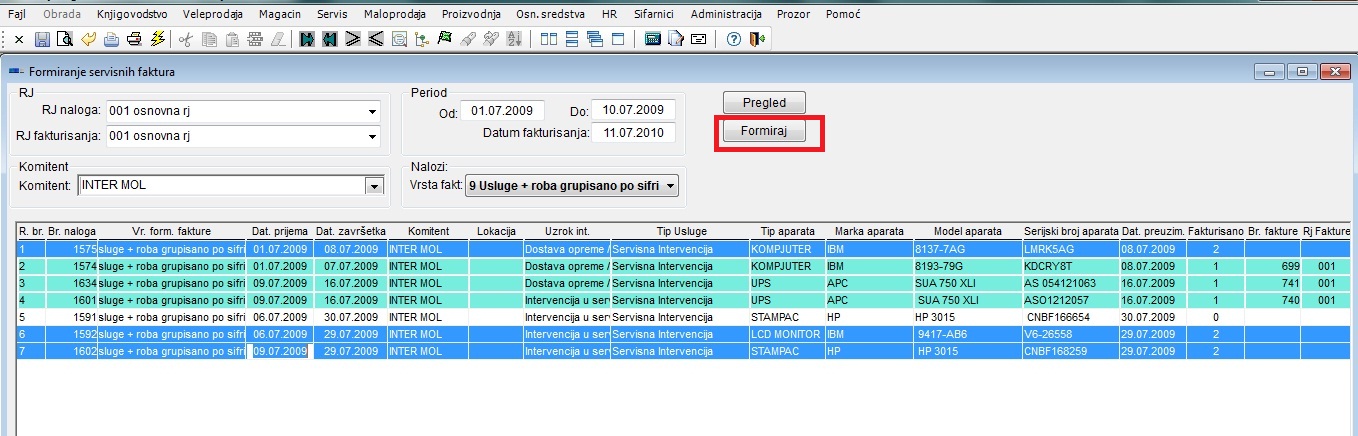Open the Fajl menu
The height and width of the screenshot is (436, 1358).
click(x=16, y=14)
